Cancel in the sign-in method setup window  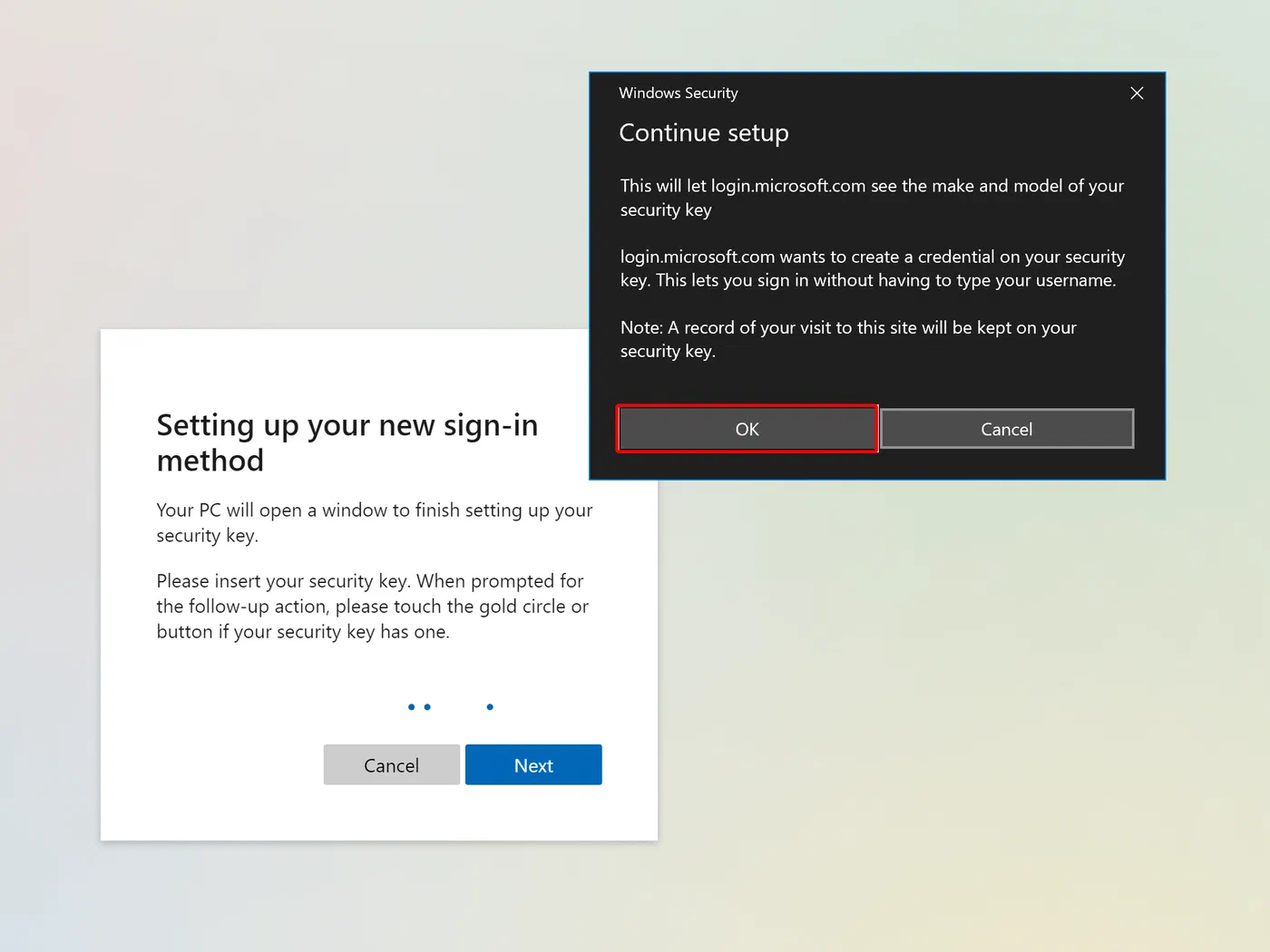pyautogui.click(x=391, y=765)
